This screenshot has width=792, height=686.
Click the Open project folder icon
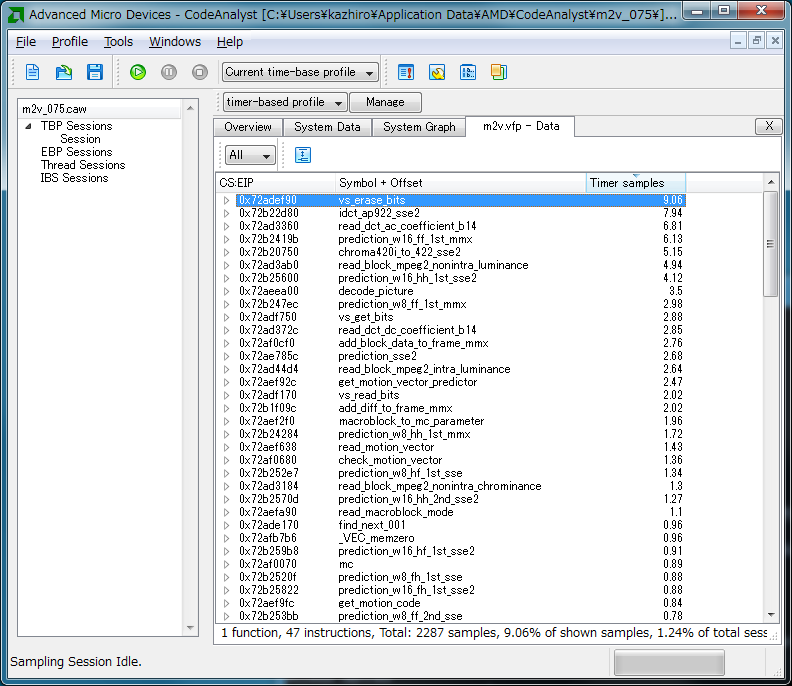pos(64,72)
